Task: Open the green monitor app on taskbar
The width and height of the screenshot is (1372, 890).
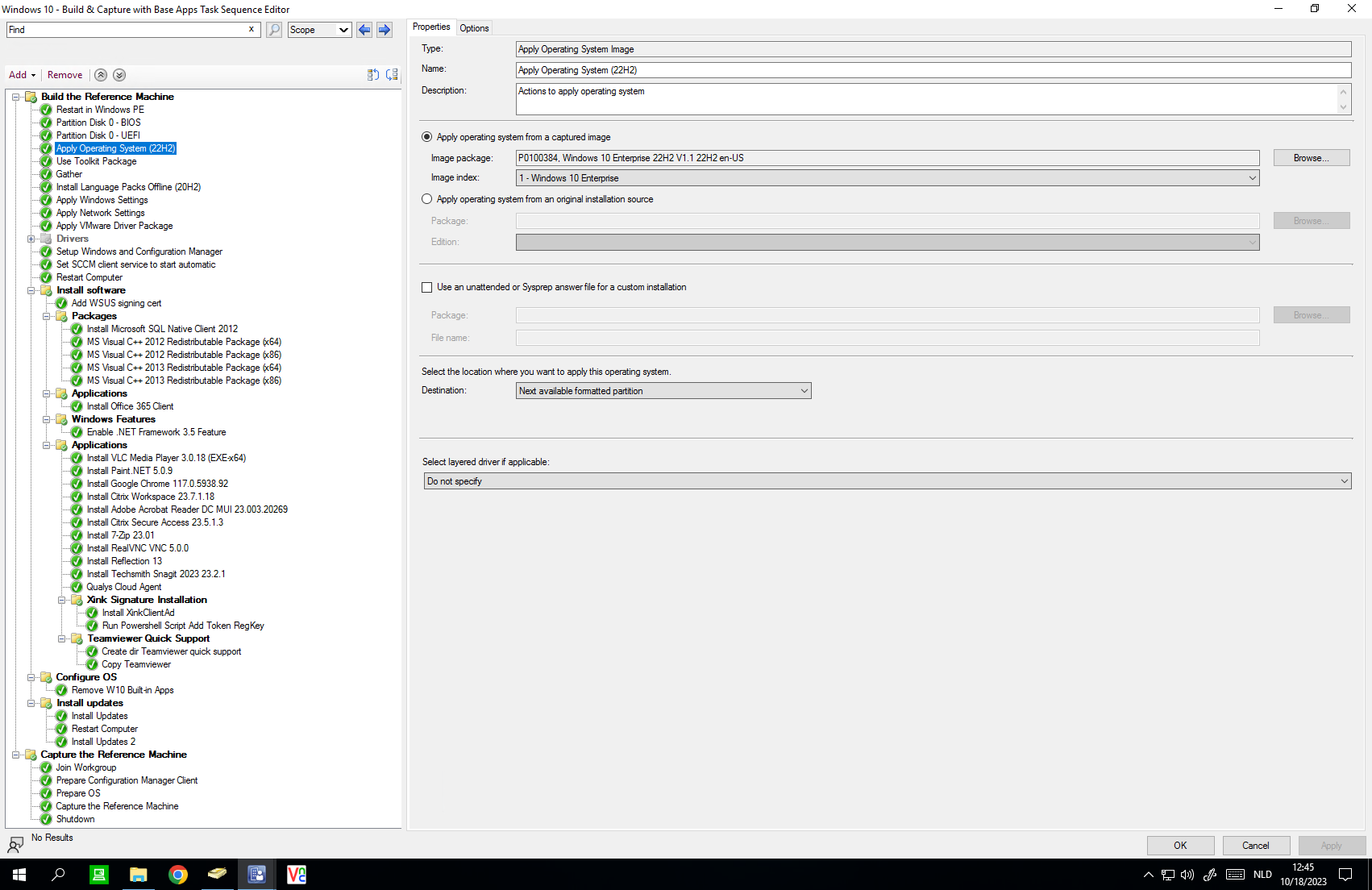Action: click(99, 875)
